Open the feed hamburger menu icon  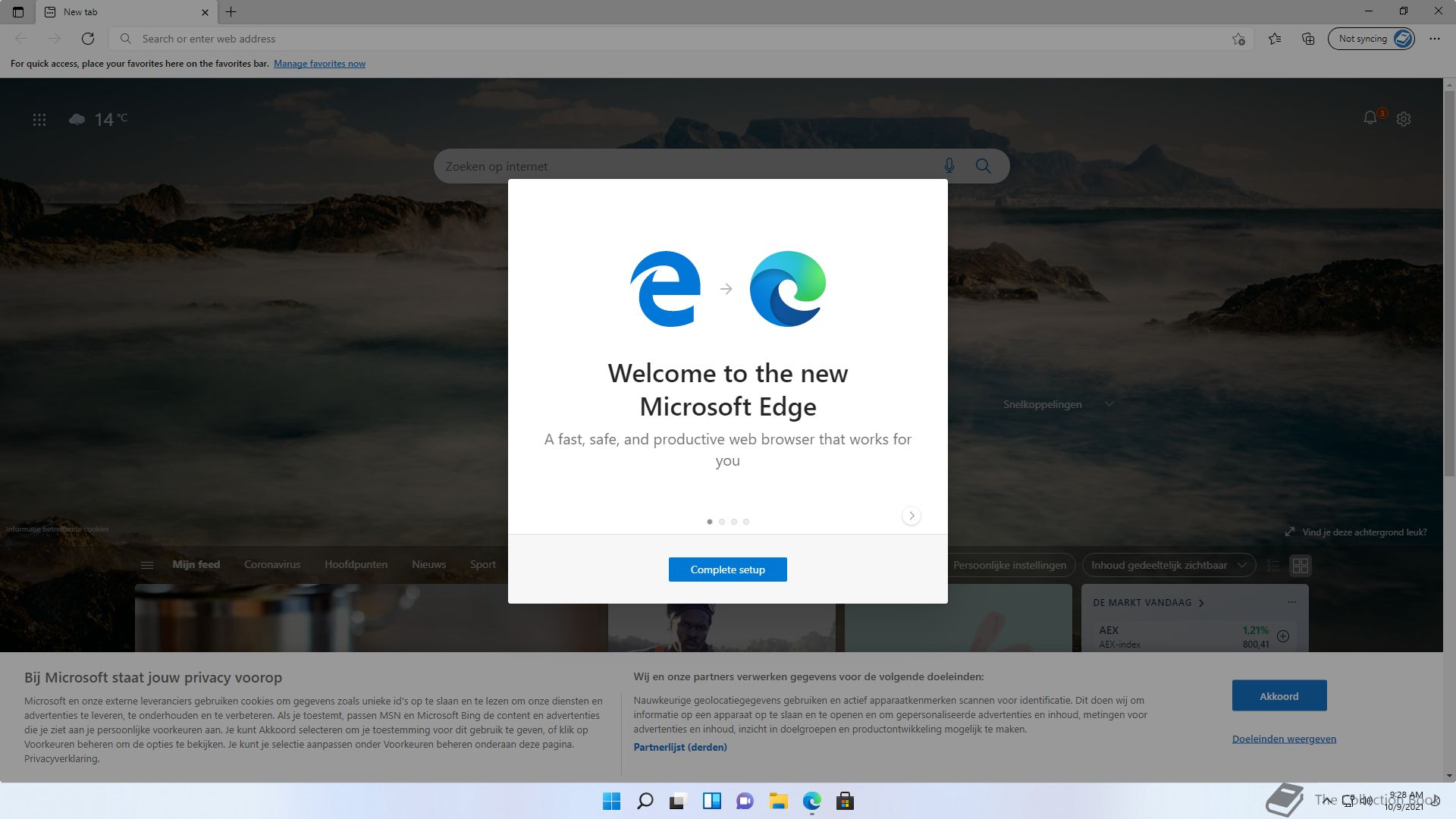(x=147, y=565)
